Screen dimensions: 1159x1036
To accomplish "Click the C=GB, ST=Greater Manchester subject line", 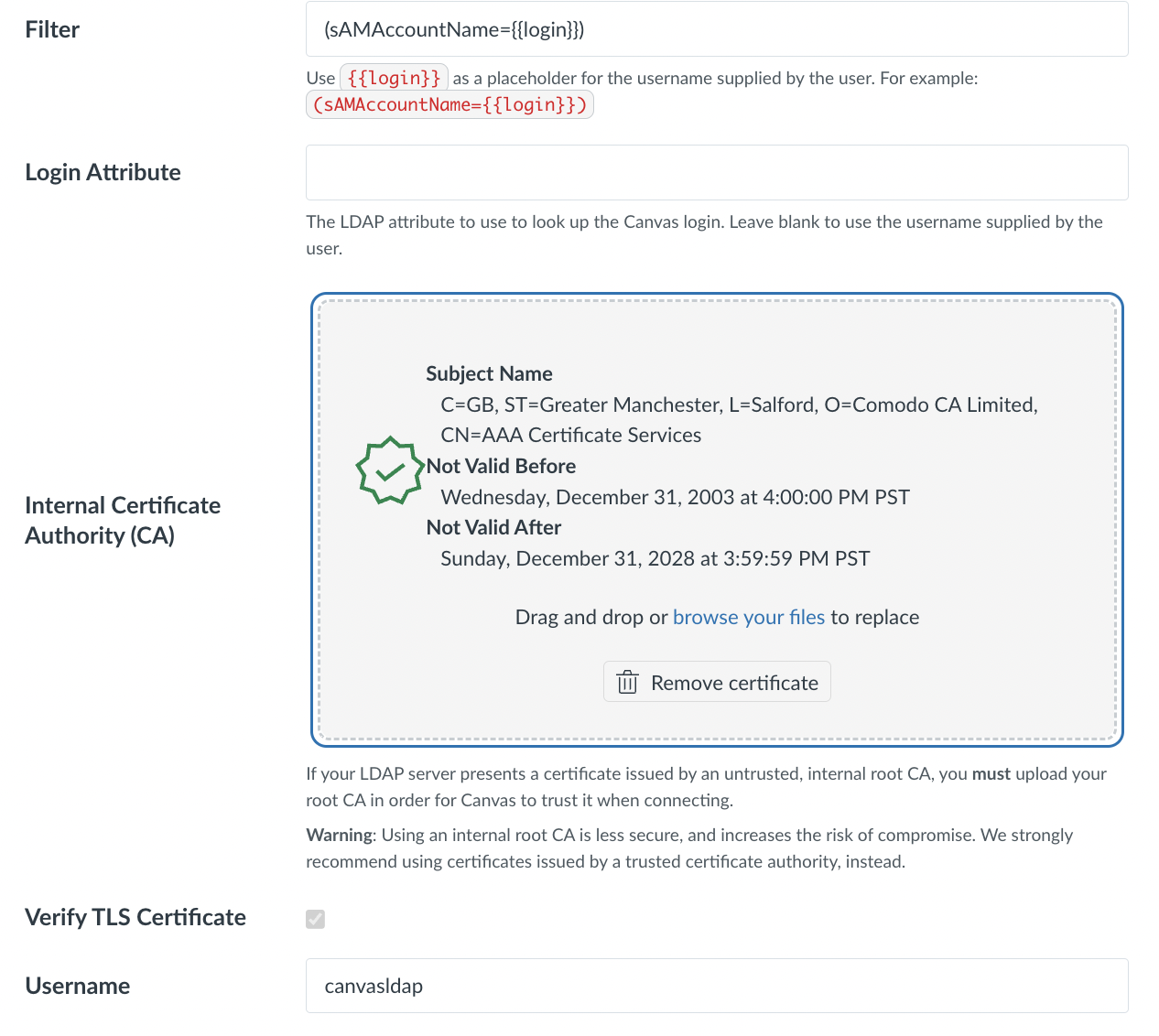I will tap(739, 405).
